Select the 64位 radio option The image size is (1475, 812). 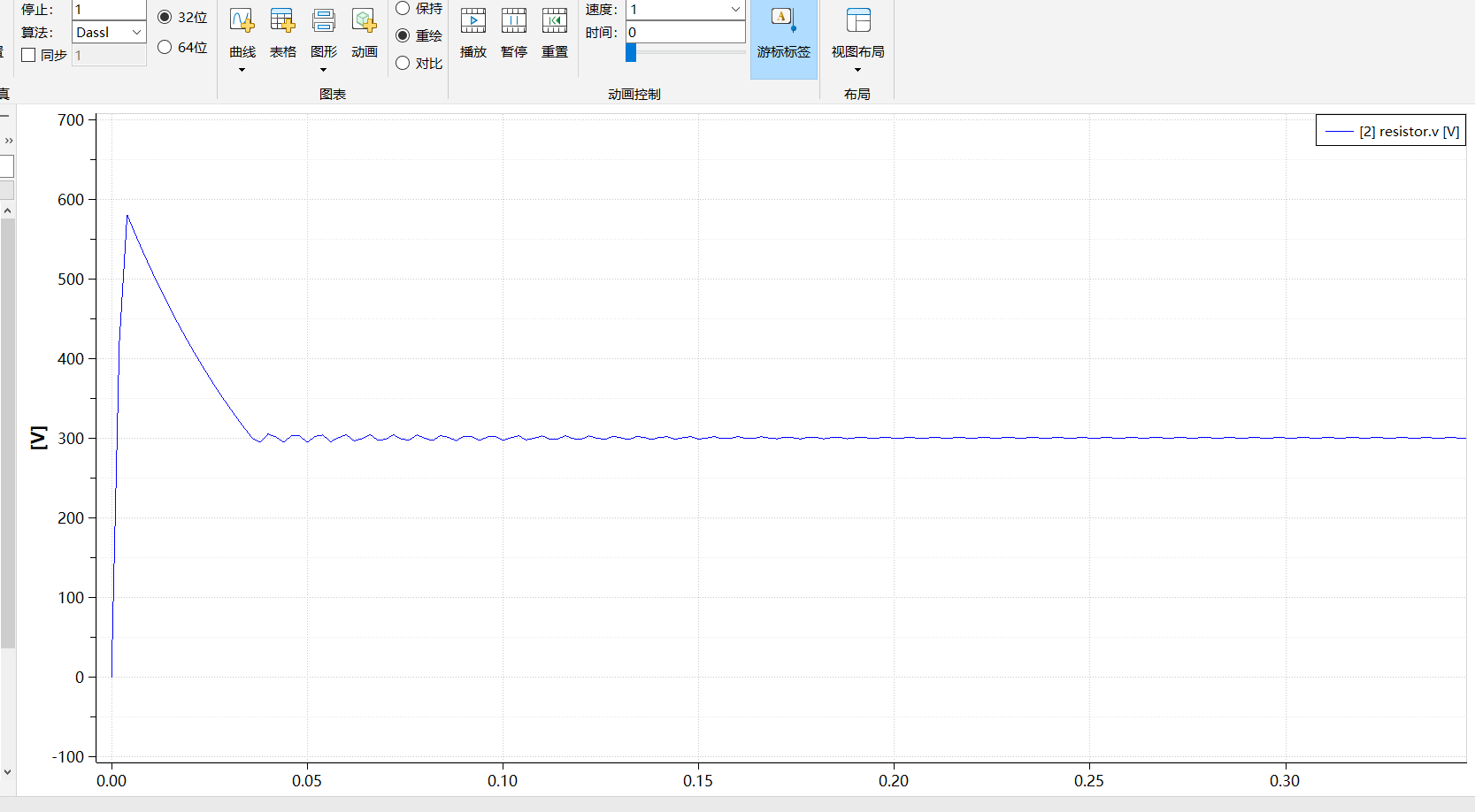click(165, 47)
